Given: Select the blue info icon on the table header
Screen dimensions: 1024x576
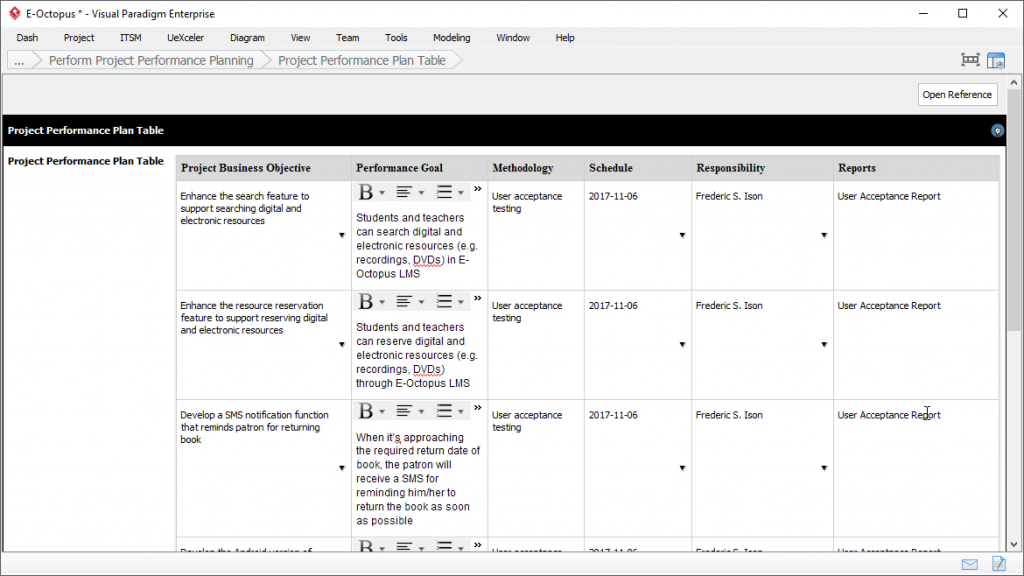Looking at the screenshot, I should (x=997, y=130).
